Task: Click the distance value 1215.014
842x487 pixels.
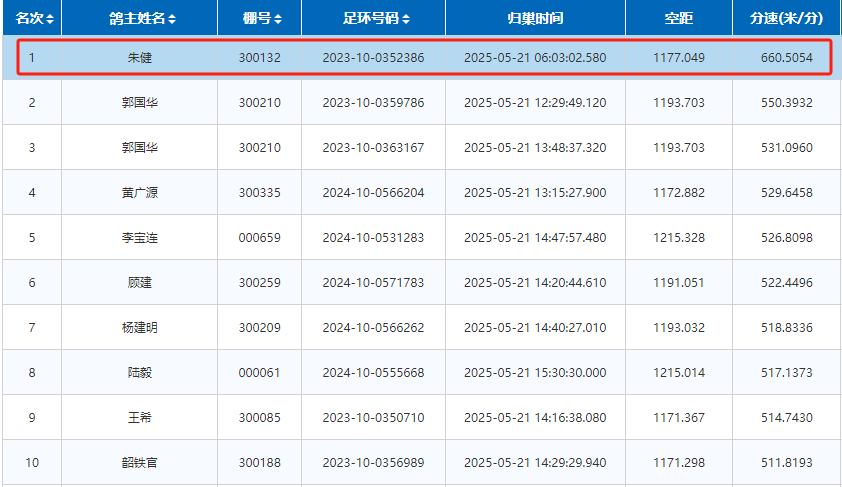Action: (x=678, y=373)
